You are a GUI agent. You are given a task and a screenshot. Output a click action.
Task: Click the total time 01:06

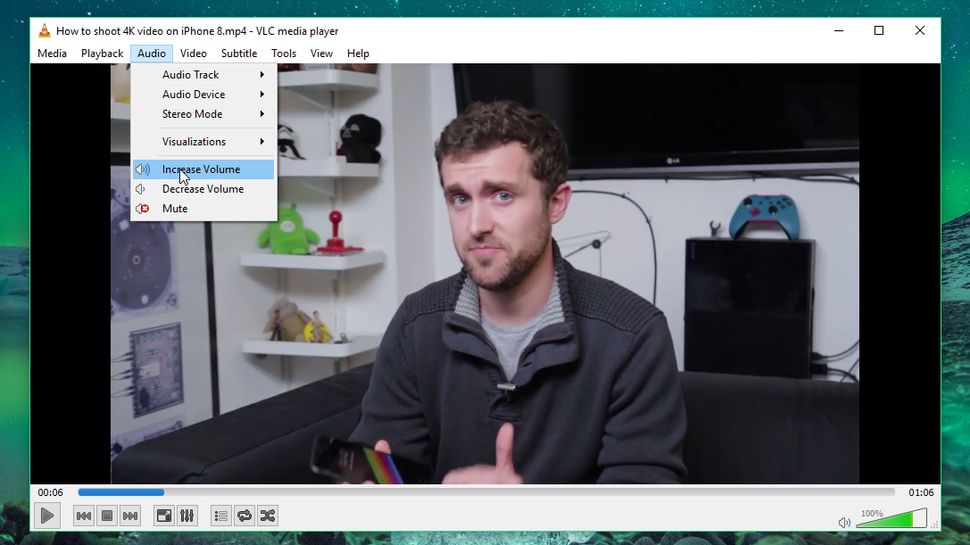pos(921,492)
